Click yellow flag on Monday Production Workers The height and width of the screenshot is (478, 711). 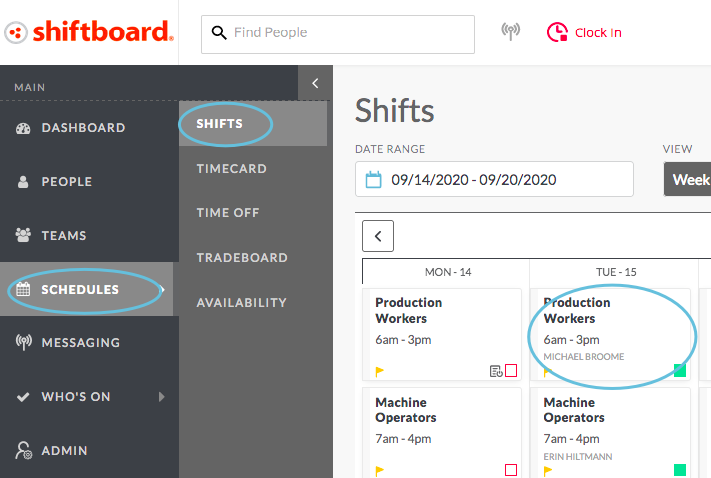(380, 371)
